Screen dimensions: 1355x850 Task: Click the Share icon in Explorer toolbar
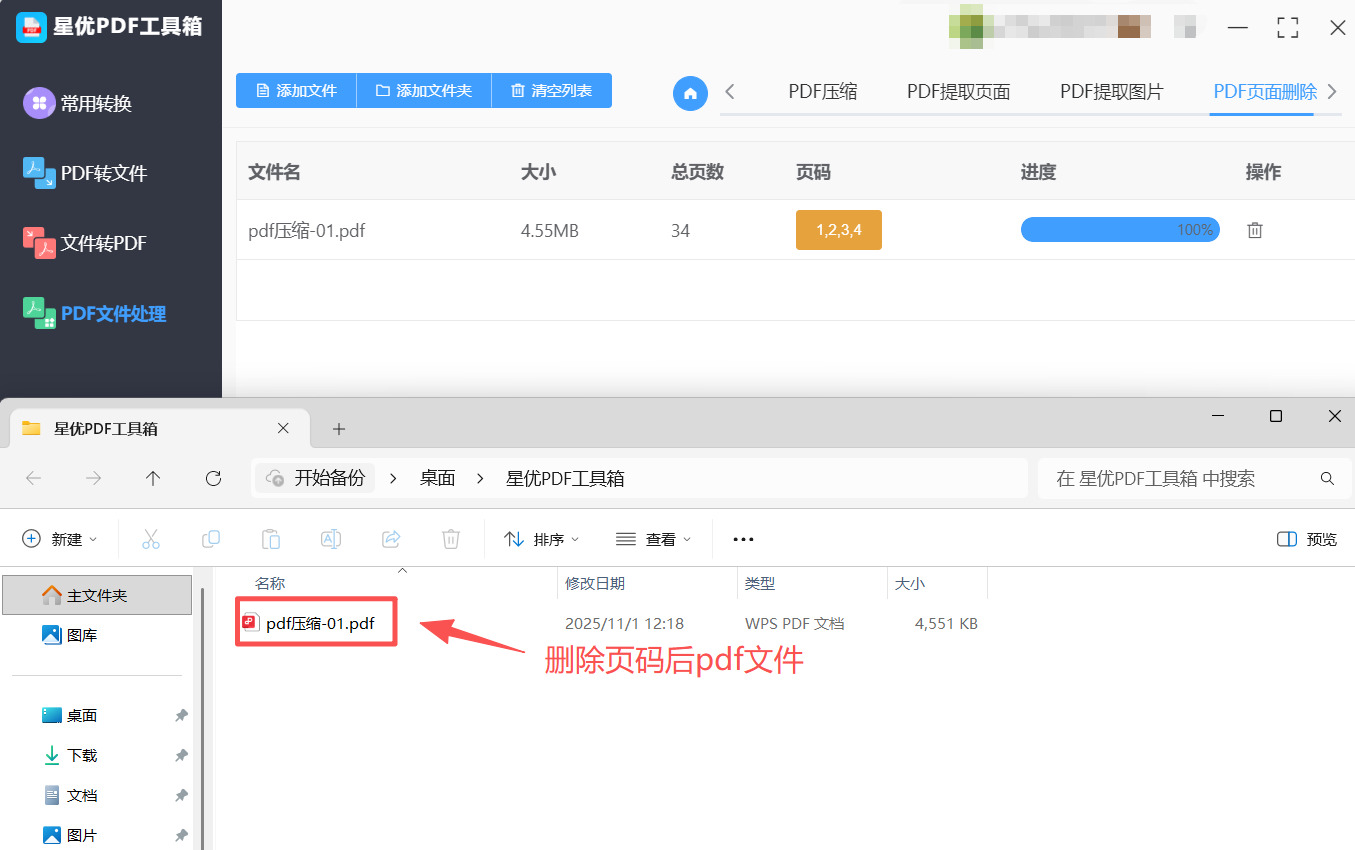point(391,539)
